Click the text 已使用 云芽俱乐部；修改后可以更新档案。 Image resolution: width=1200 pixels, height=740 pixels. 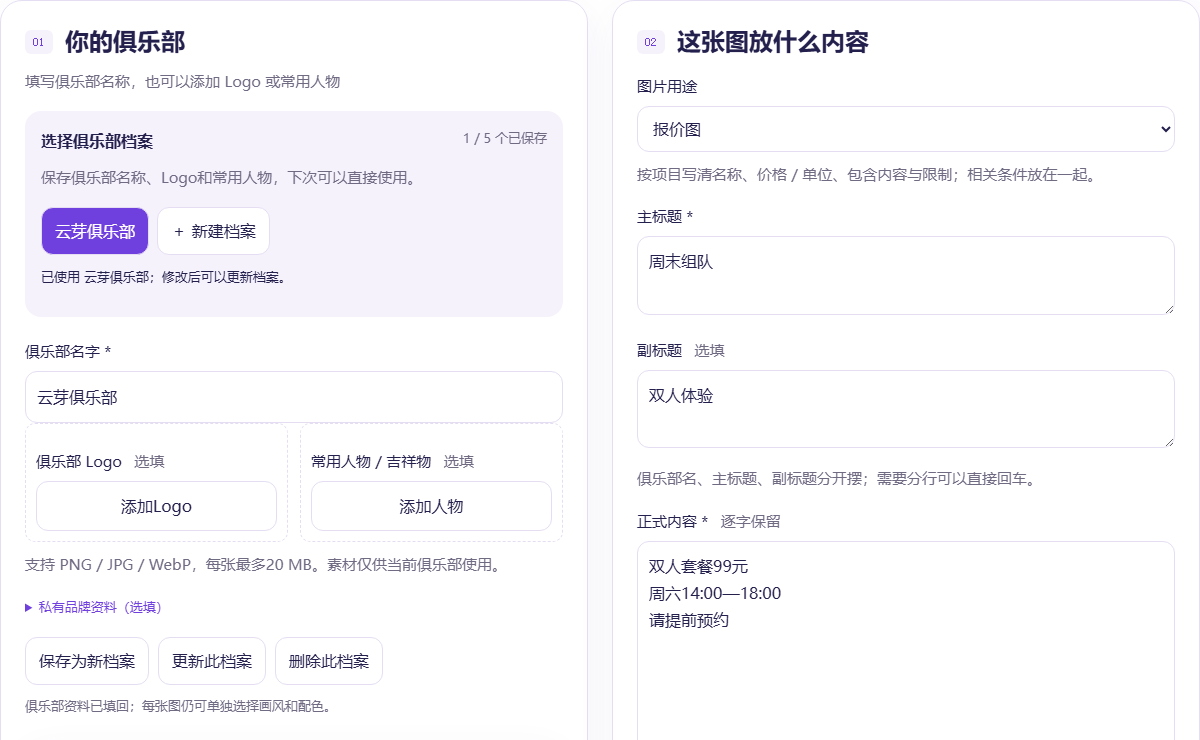pos(165,277)
